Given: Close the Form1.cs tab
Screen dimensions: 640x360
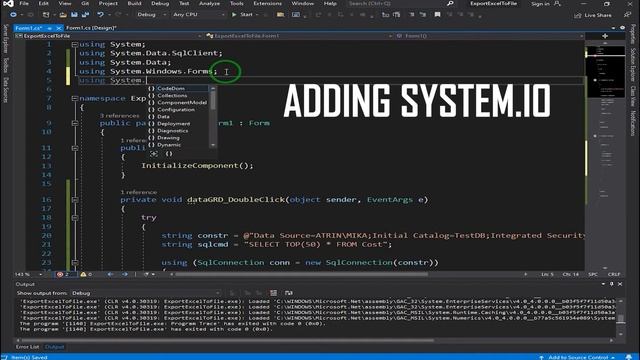Looking at the screenshot, I should [x=58, y=28].
